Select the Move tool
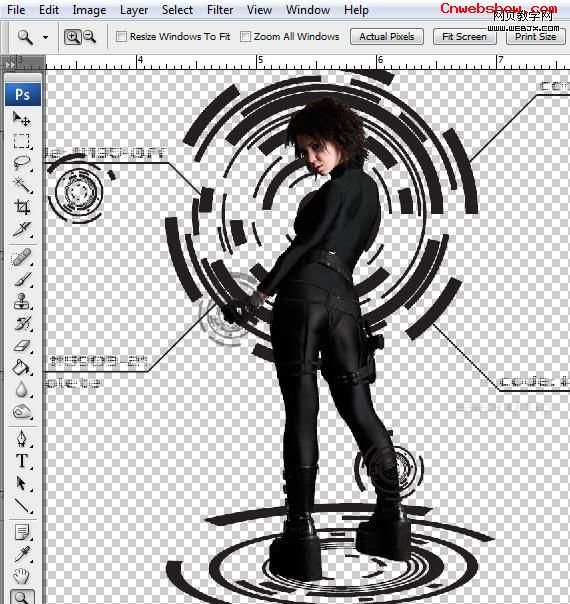Screen dimensions: 570x604 tap(22, 119)
